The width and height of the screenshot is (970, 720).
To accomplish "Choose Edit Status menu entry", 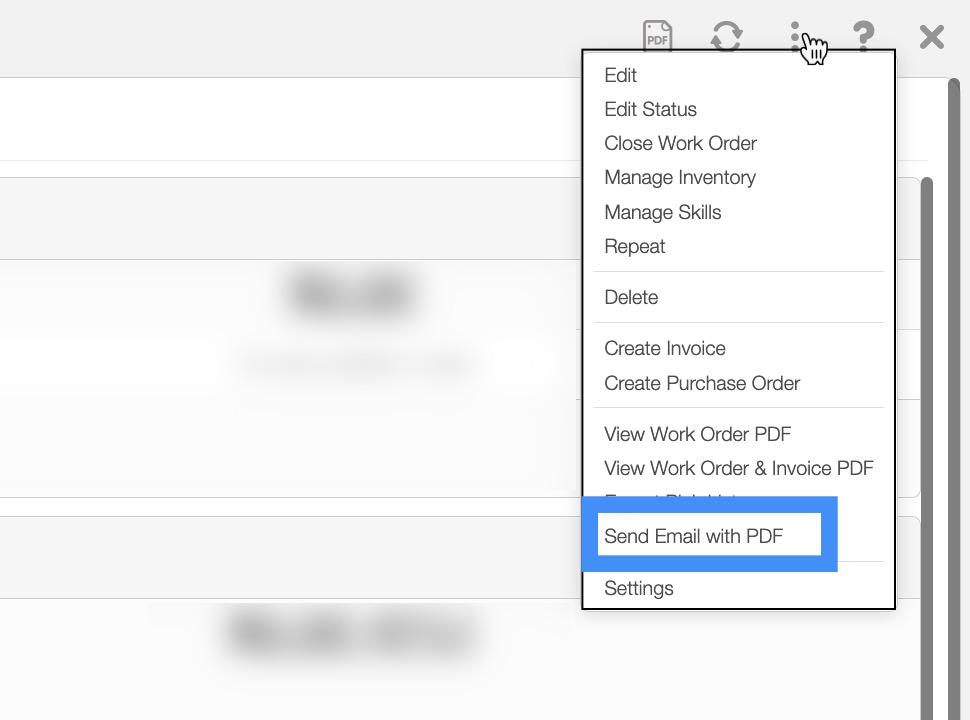I will (x=650, y=109).
